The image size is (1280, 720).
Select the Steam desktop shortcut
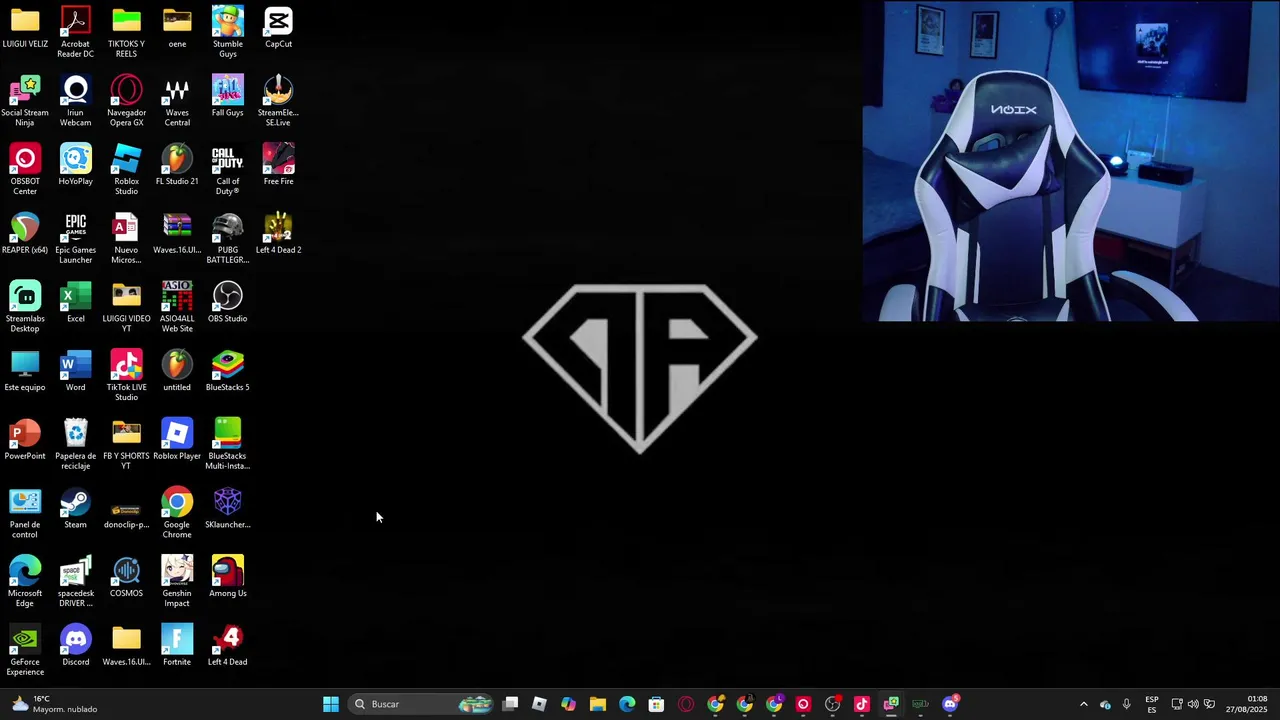click(75, 509)
